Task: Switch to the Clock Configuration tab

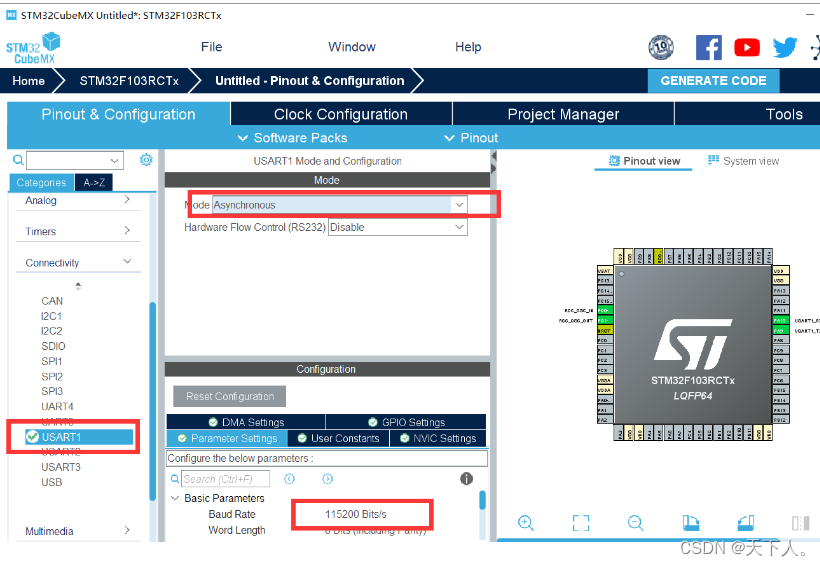Action: point(341,114)
